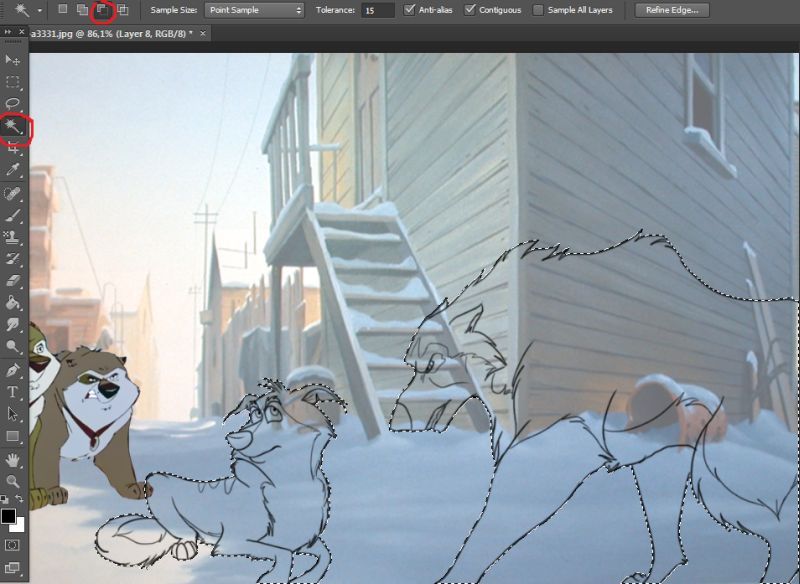Select the Eyedropper tool

pos(12,170)
